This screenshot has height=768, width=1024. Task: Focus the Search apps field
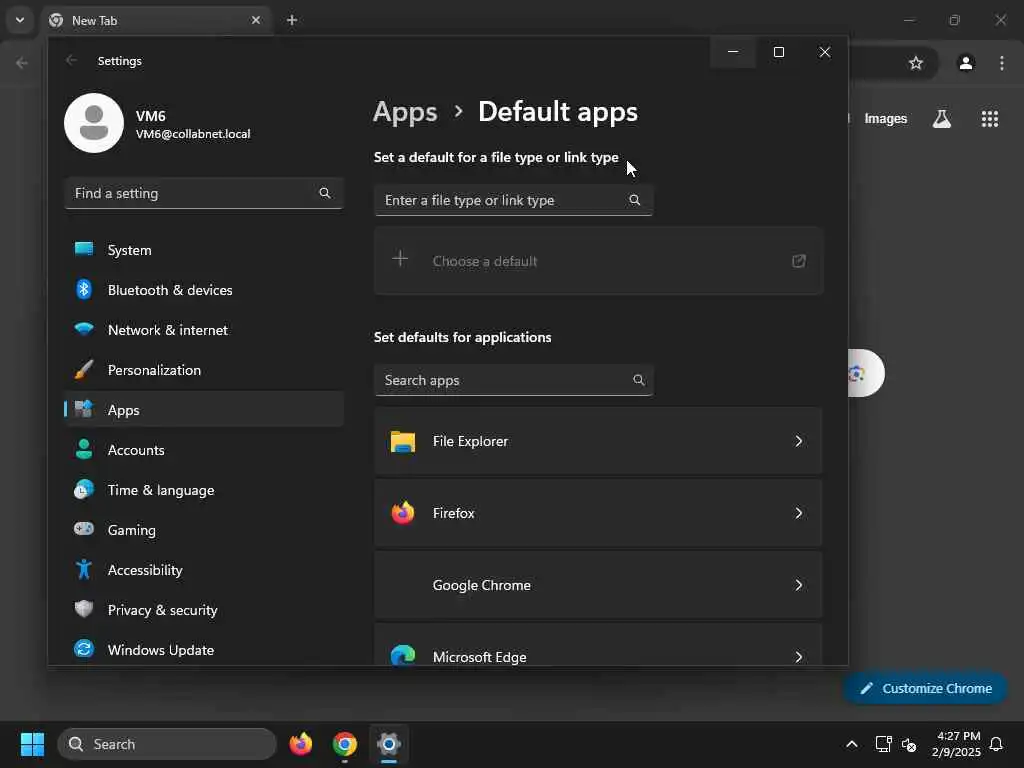click(x=513, y=380)
